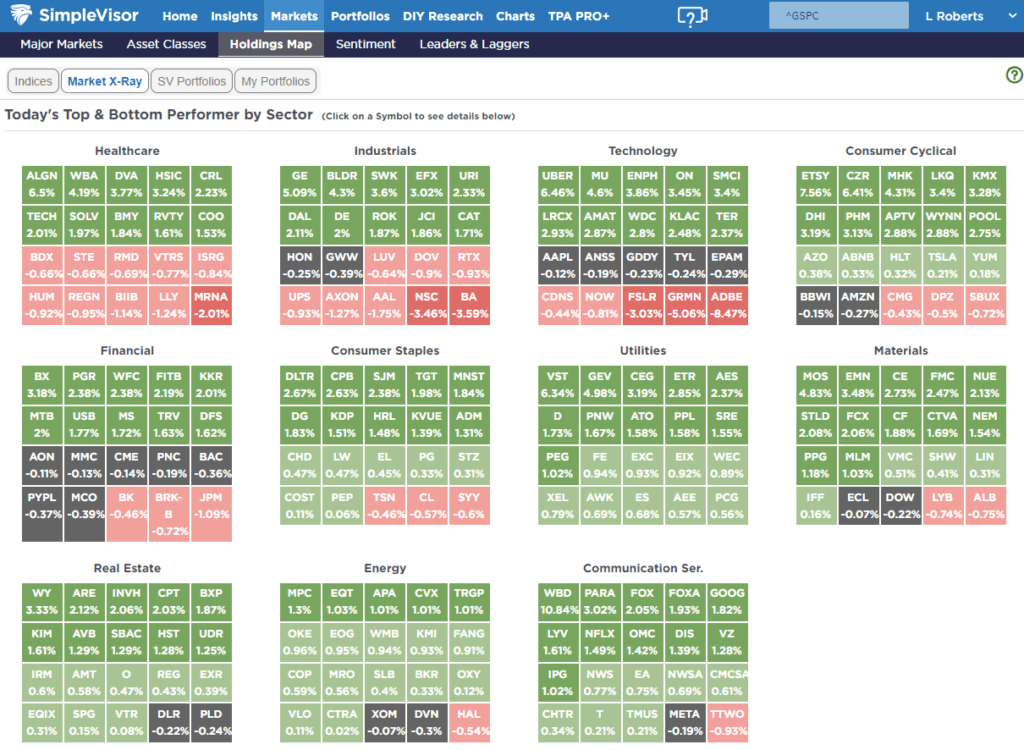Select the SV Portfolios view button
The width and height of the screenshot is (1024, 750).
click(x=191, y=81)
